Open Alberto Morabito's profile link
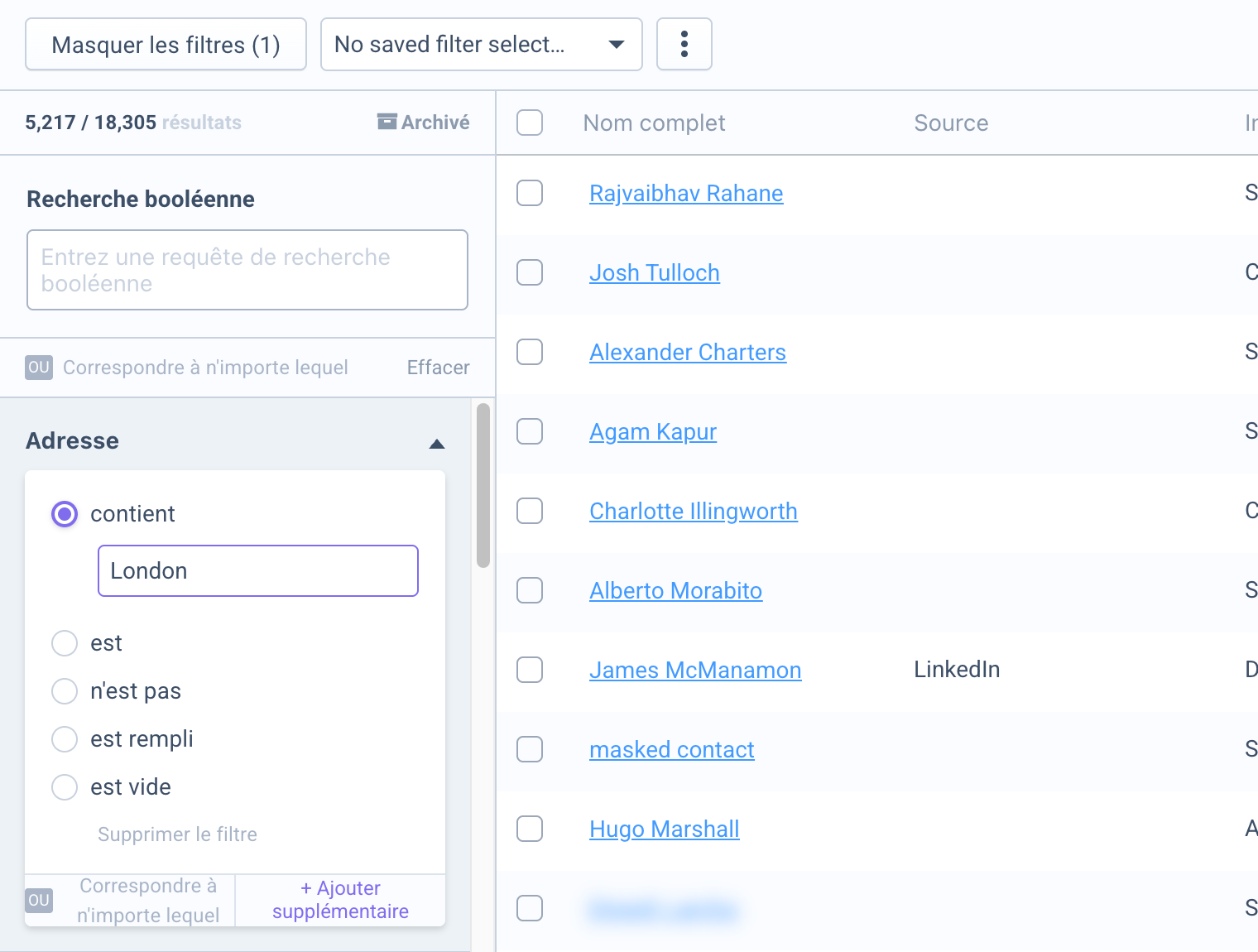This screenshot has width=1258, height=952. [675, 590]
